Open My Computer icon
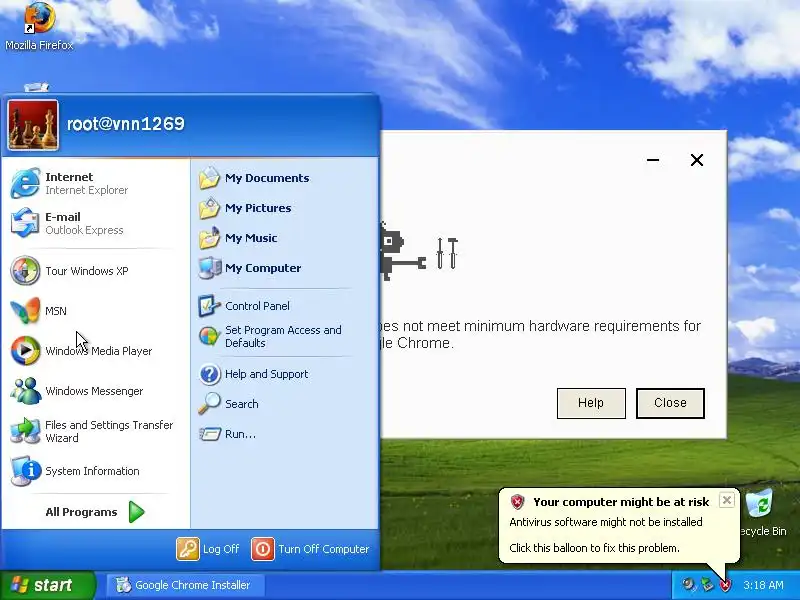Viewport: 800px width, 600px height. click(x=209, y=268)
